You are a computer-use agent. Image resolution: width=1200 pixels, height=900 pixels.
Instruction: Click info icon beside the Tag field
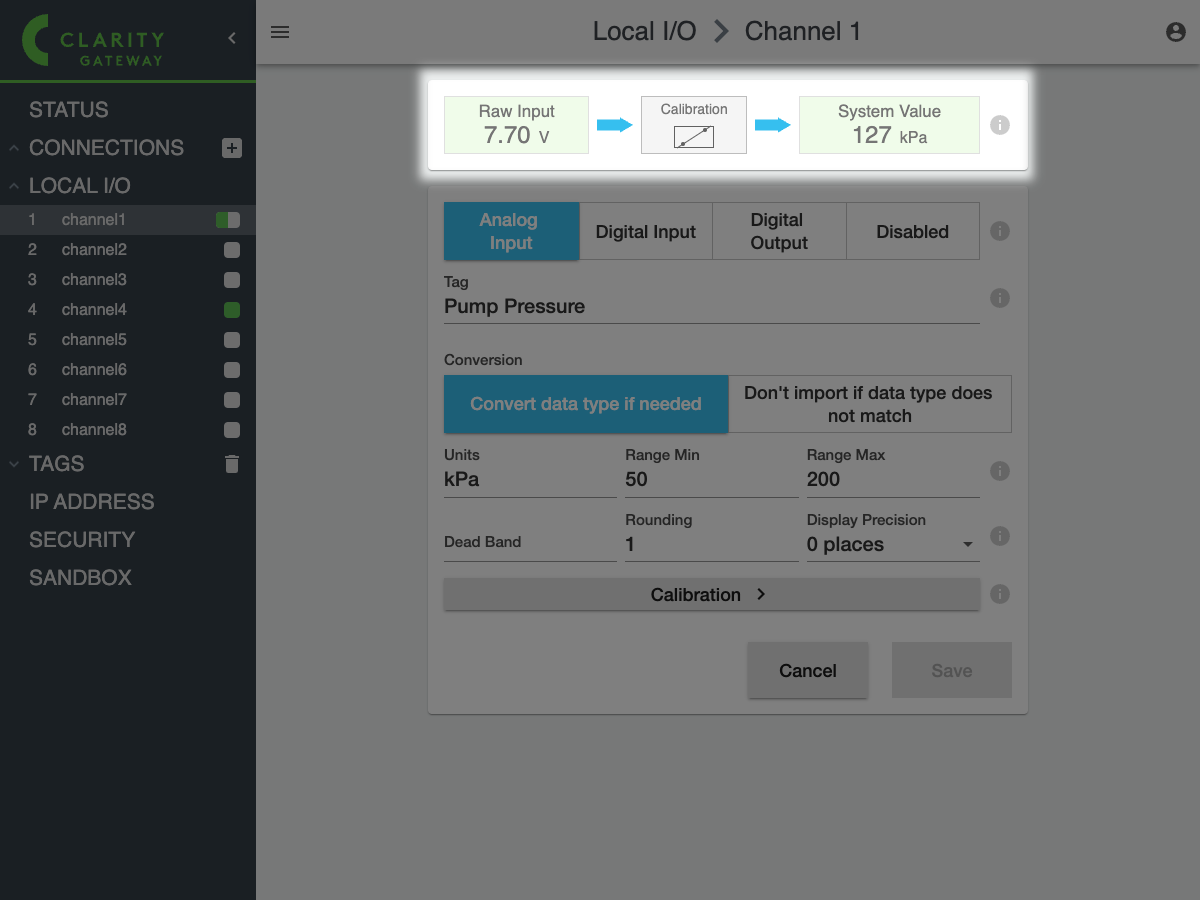[x=999, y=298]
